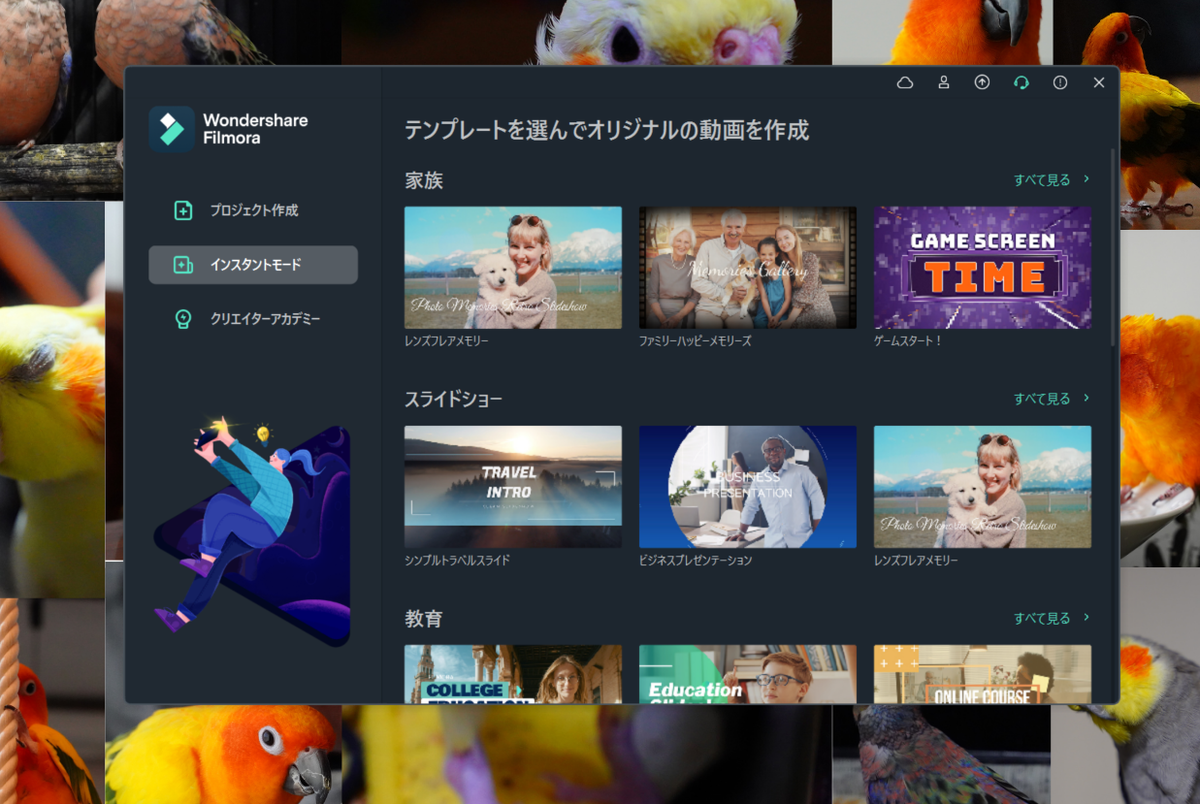Image resolution: width=1200 pixels, height=804 pixels.
Task: Open the Online Course template thumbnail
Action: (x=983, y=674)
